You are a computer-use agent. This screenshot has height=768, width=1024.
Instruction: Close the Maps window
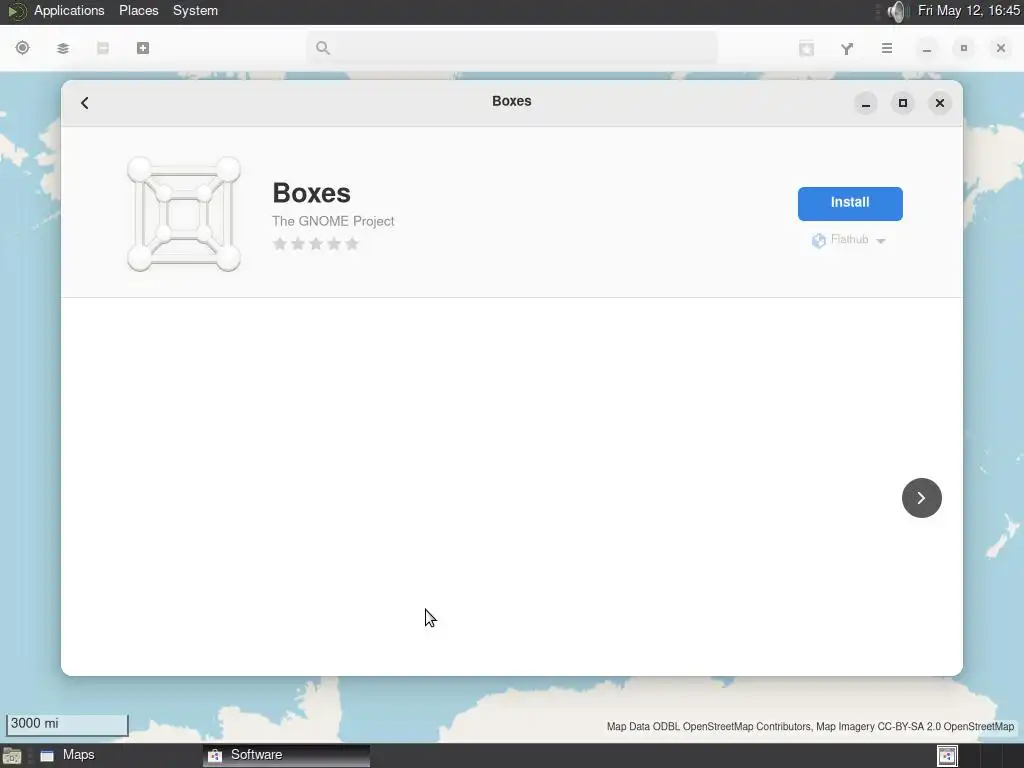(1000, 48)
